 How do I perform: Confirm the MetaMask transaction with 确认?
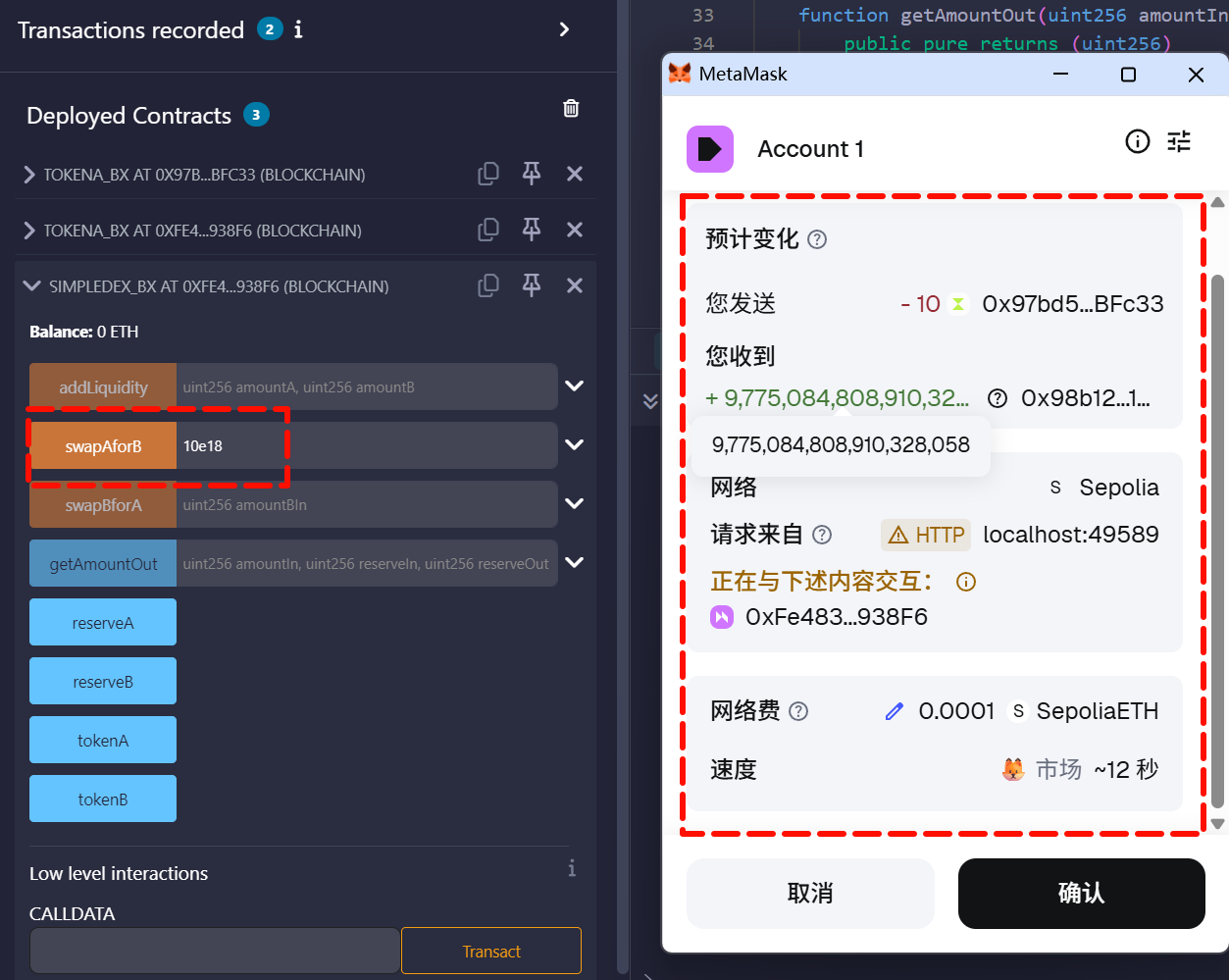coord(1081,893)
